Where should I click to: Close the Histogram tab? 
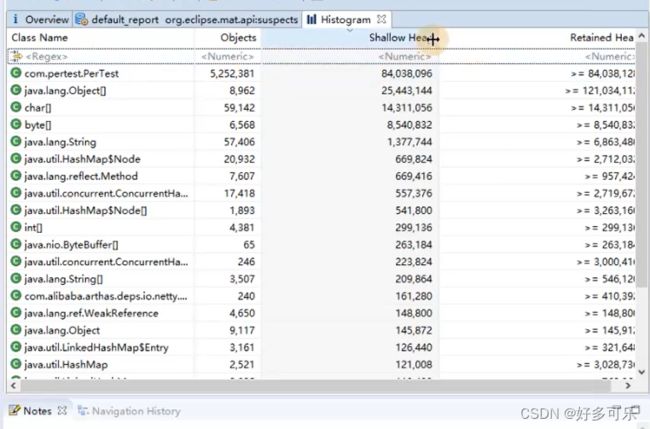tap(382, 19)
